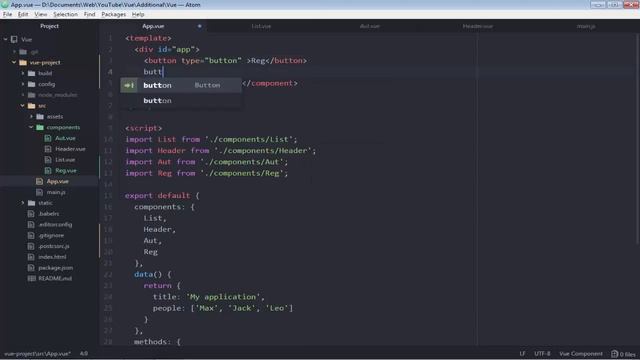Switch to the Aut.vue editor tab
The height and width of the screenshot is (360, 640).
pos(369,26)
